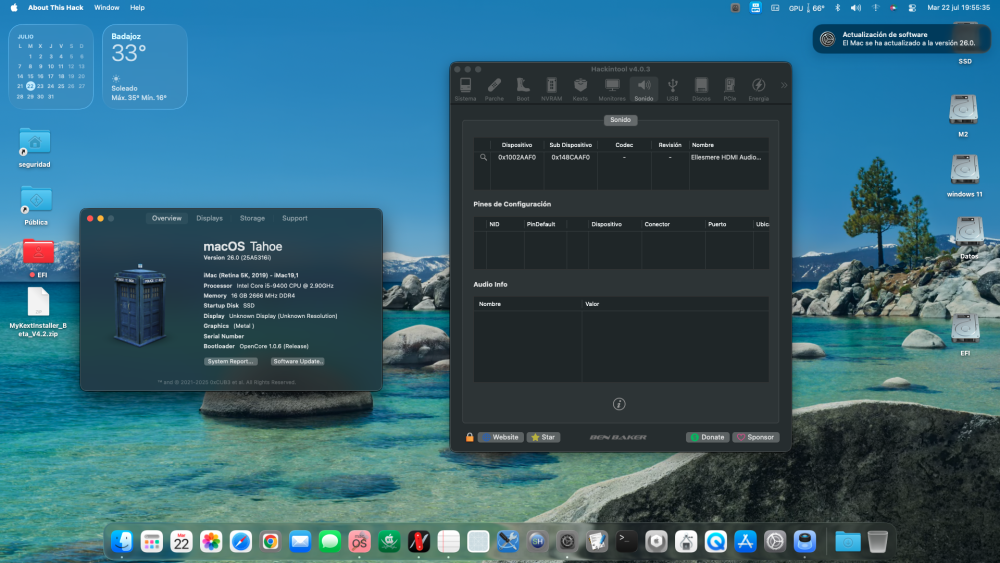Screen dimensions: 1000x563
Task: Click the GPU temperature menu bar item
Action: coord(807,8)
